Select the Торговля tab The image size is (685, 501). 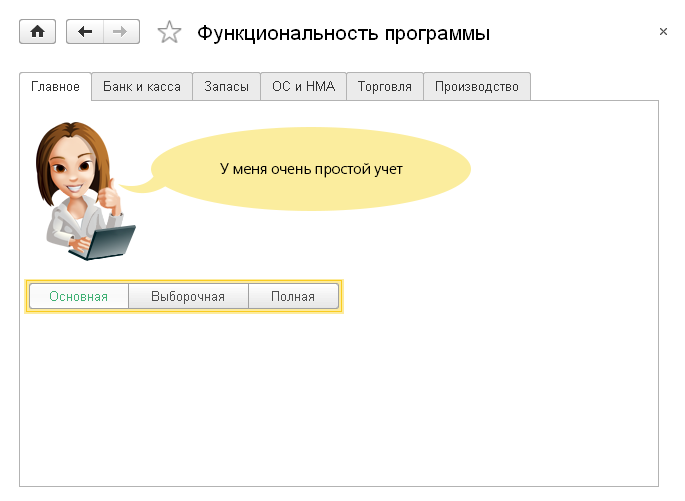(385, 87)
